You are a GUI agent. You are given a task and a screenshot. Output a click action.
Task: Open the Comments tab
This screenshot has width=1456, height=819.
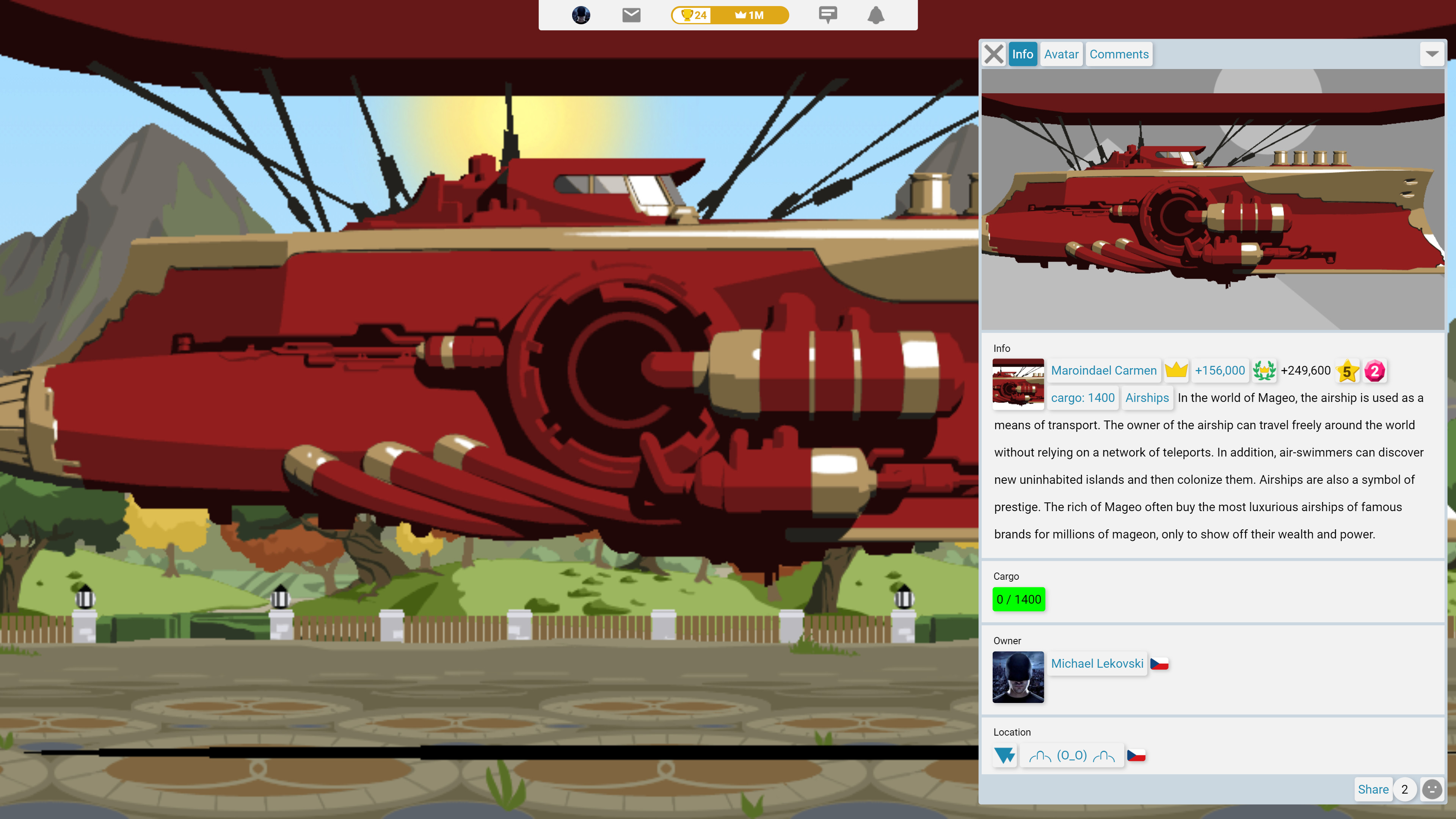pyautogui.click(x=1119, y=54)
